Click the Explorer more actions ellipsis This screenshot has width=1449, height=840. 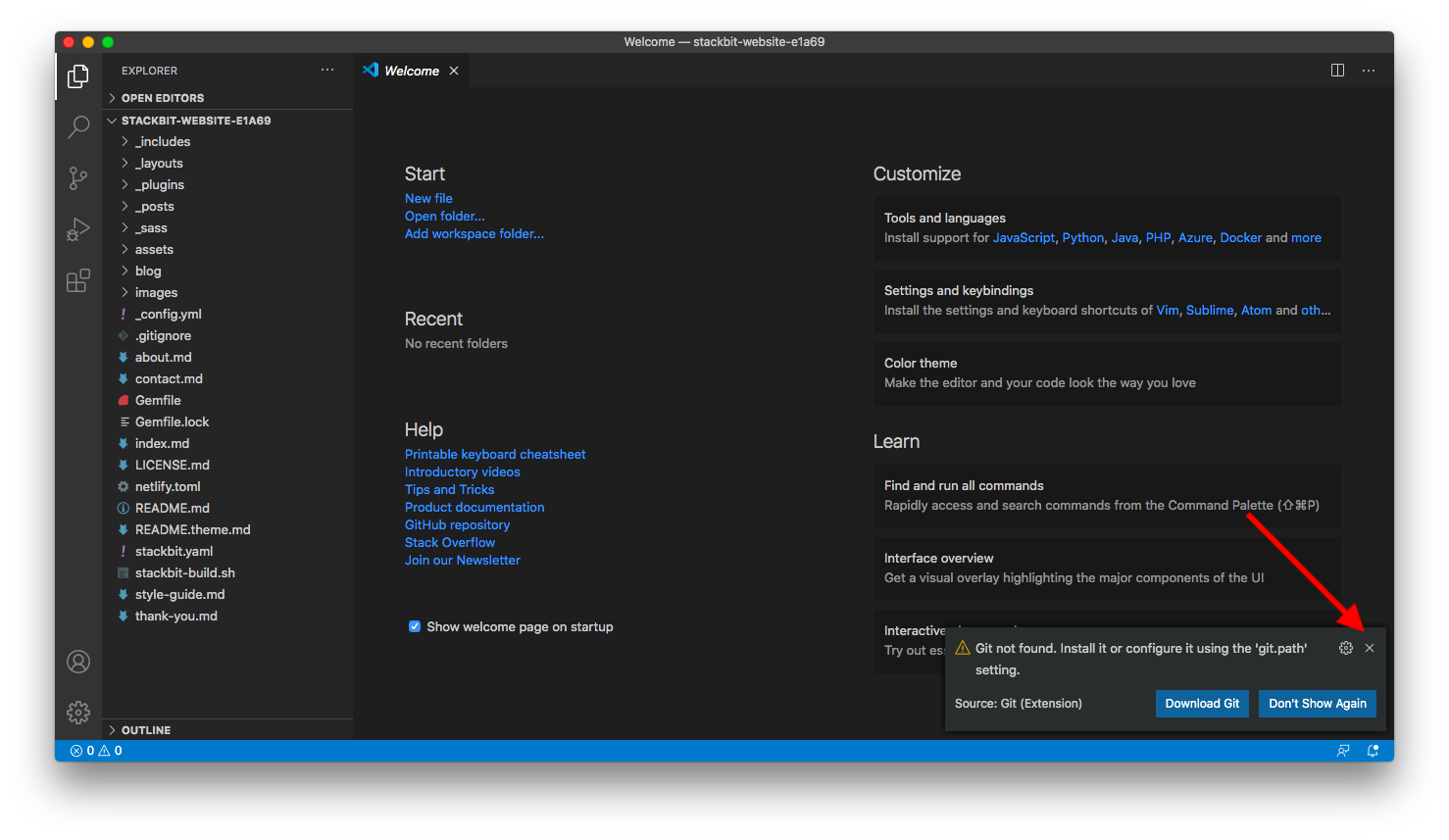[327, 71]
